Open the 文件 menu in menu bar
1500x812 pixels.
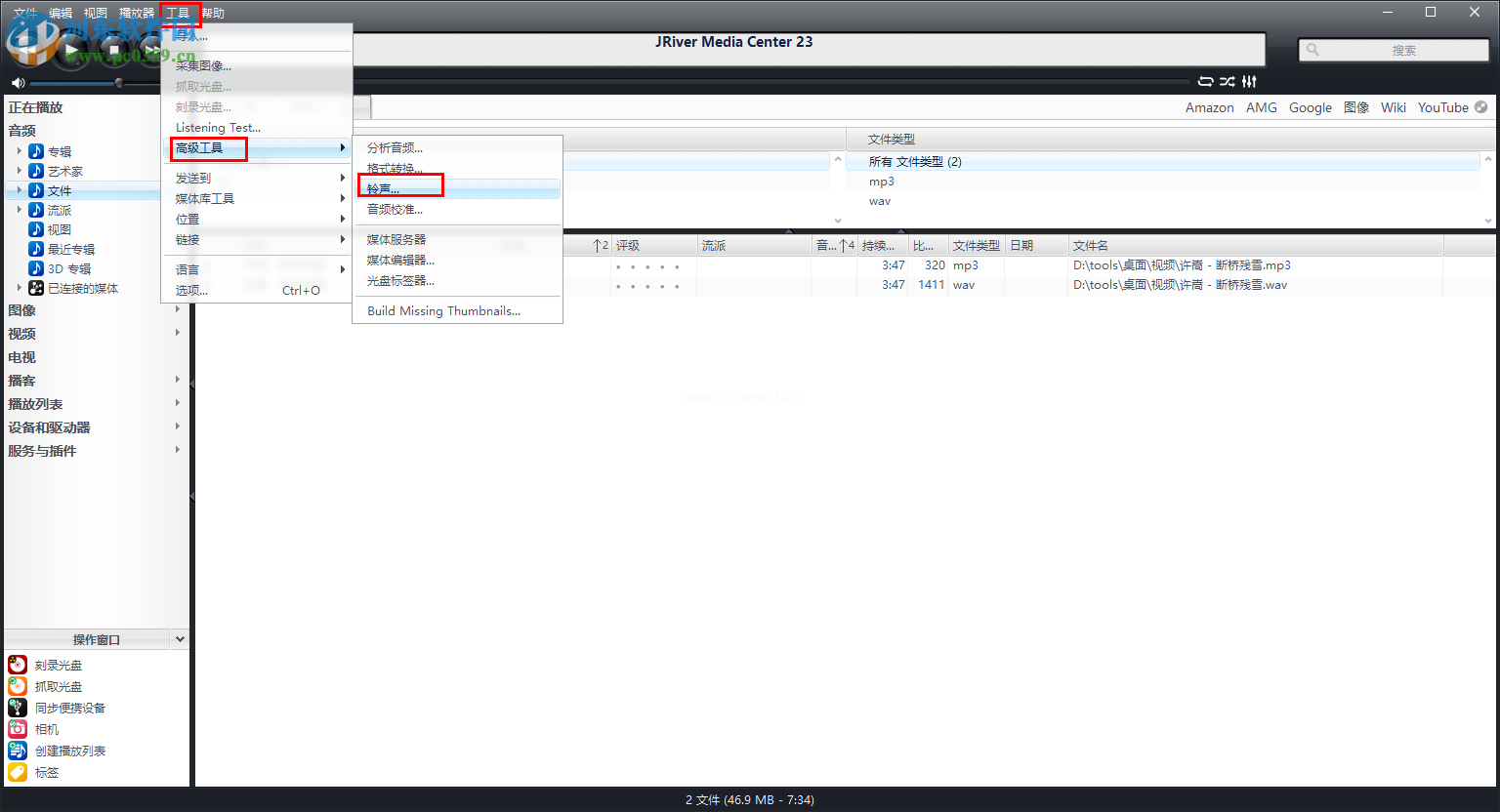click(x=25, y=13)
